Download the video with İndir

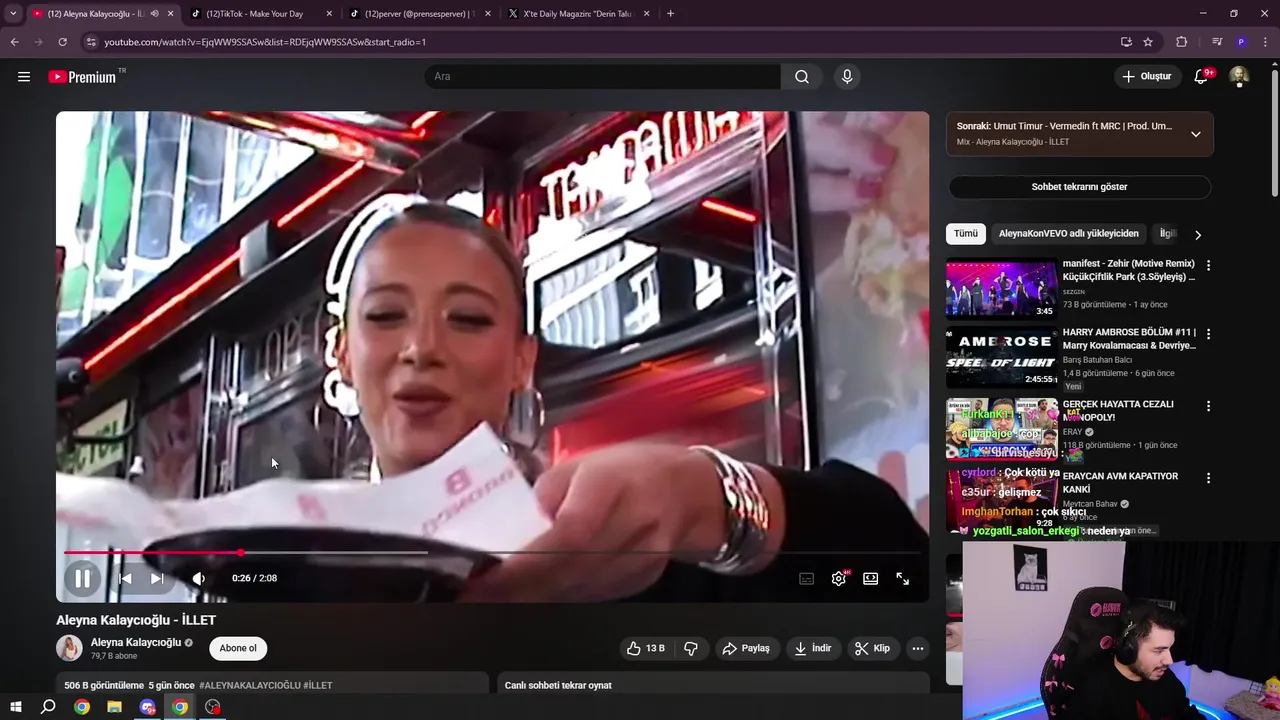click(813, 648)
